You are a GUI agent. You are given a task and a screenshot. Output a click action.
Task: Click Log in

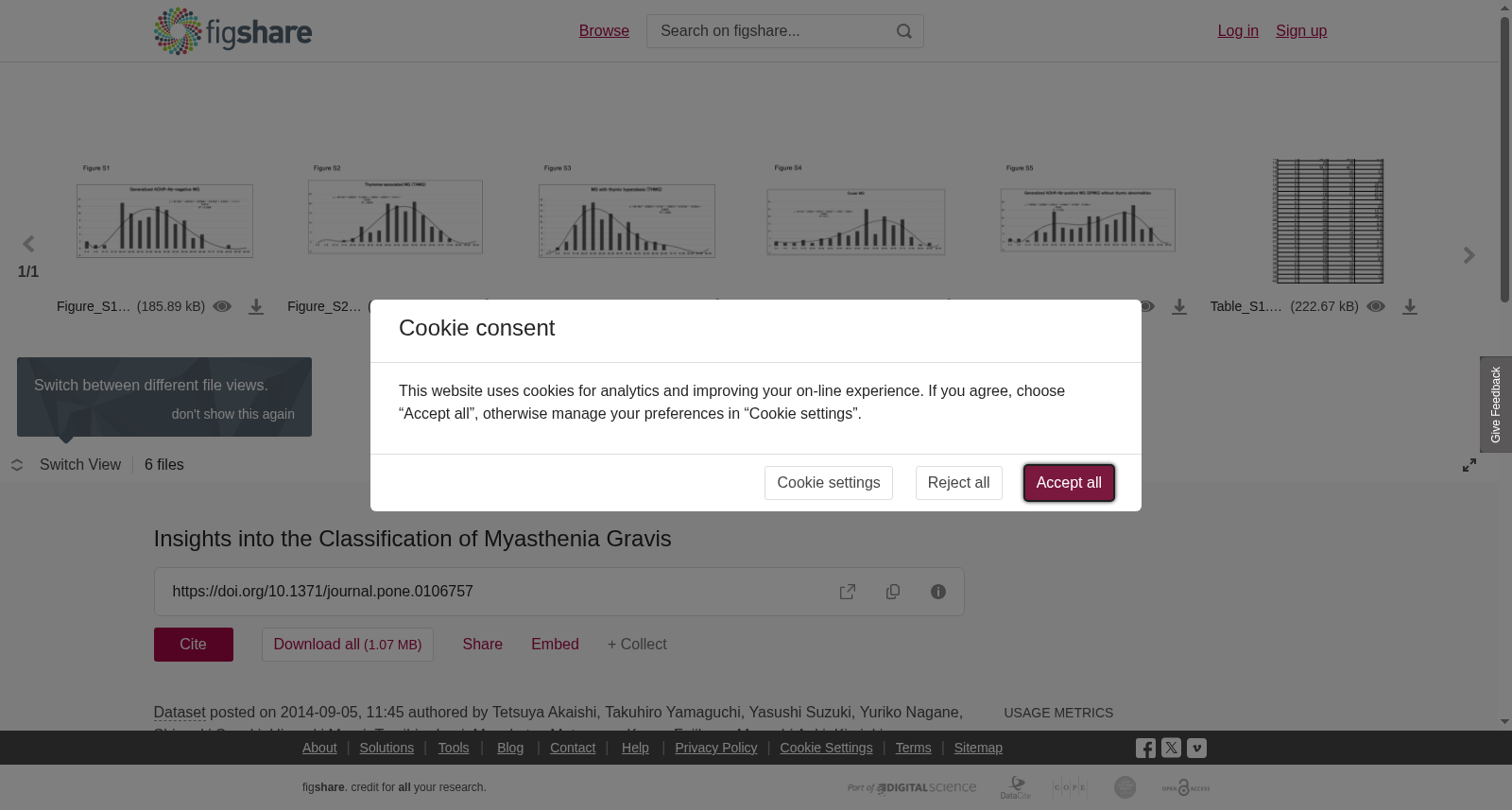pyautogui.click(x=1238, y=31)
